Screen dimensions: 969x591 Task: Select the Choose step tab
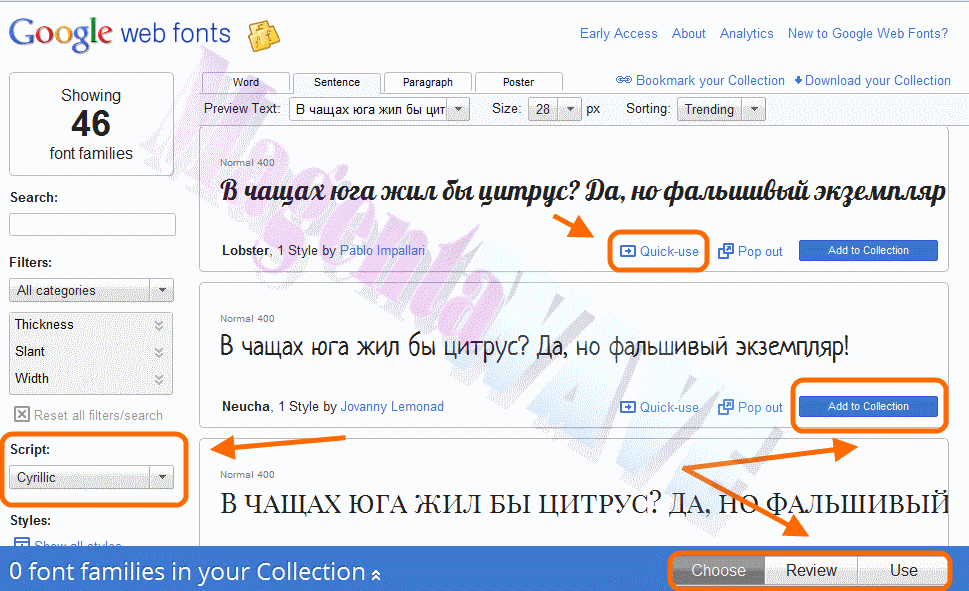pyautogui.click(x=719, y=570)
